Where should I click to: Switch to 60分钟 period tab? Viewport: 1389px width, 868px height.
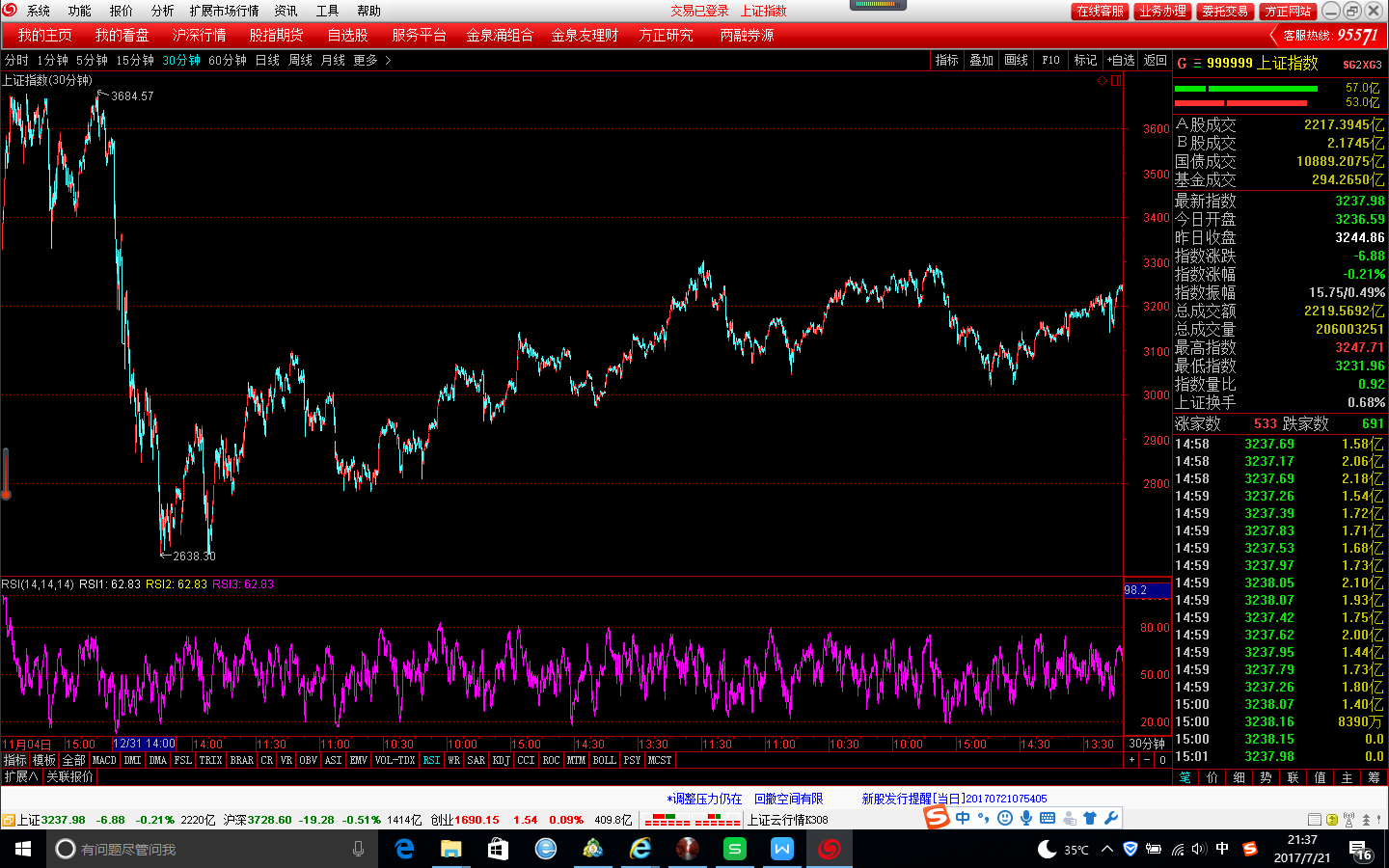[x=228, y=60]
